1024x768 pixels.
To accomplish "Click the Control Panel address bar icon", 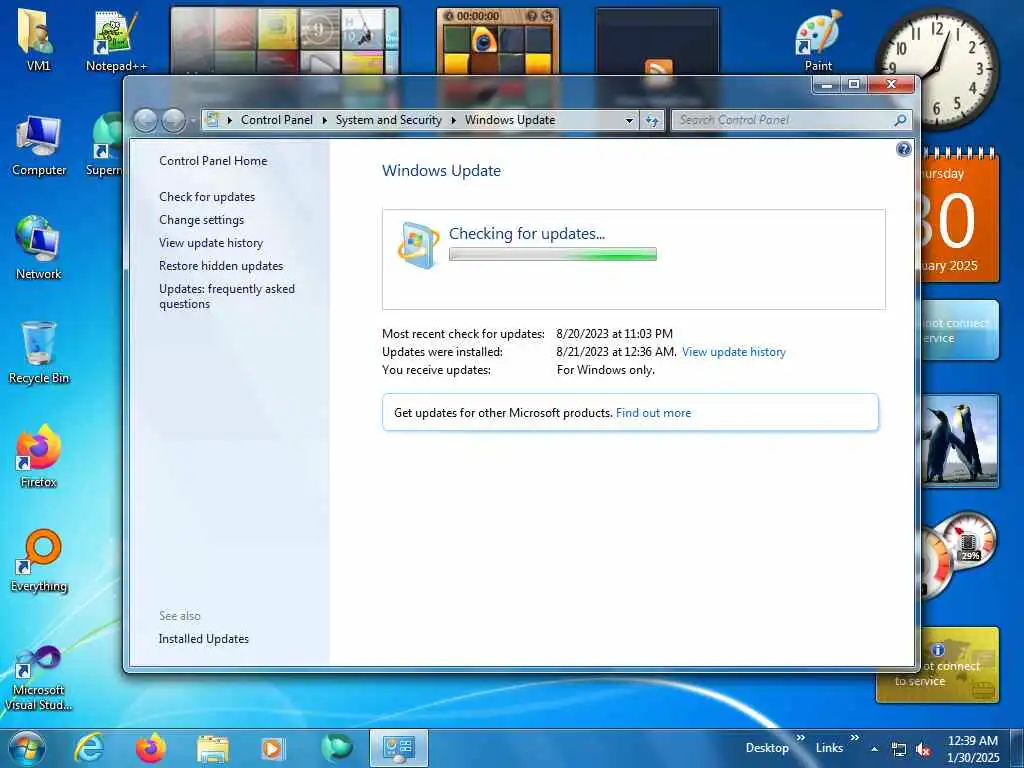I will click(212, 120).
